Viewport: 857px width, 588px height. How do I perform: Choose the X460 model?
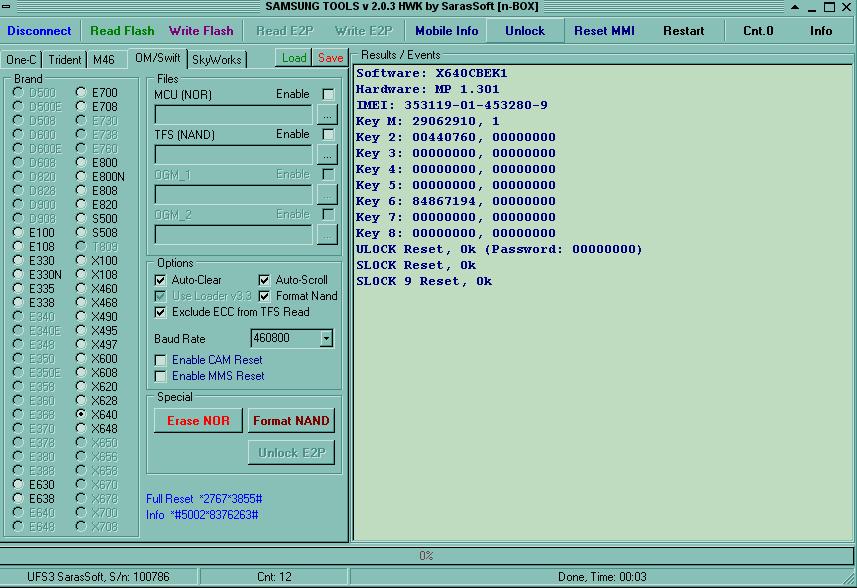[x=81, y=289]
